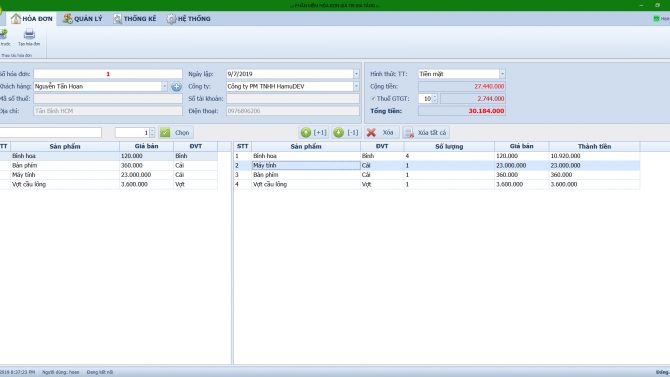Screen dimensions: 670x377
Task: Click 10.920.000 in Thành tiền column
Action: click(565, 156)
